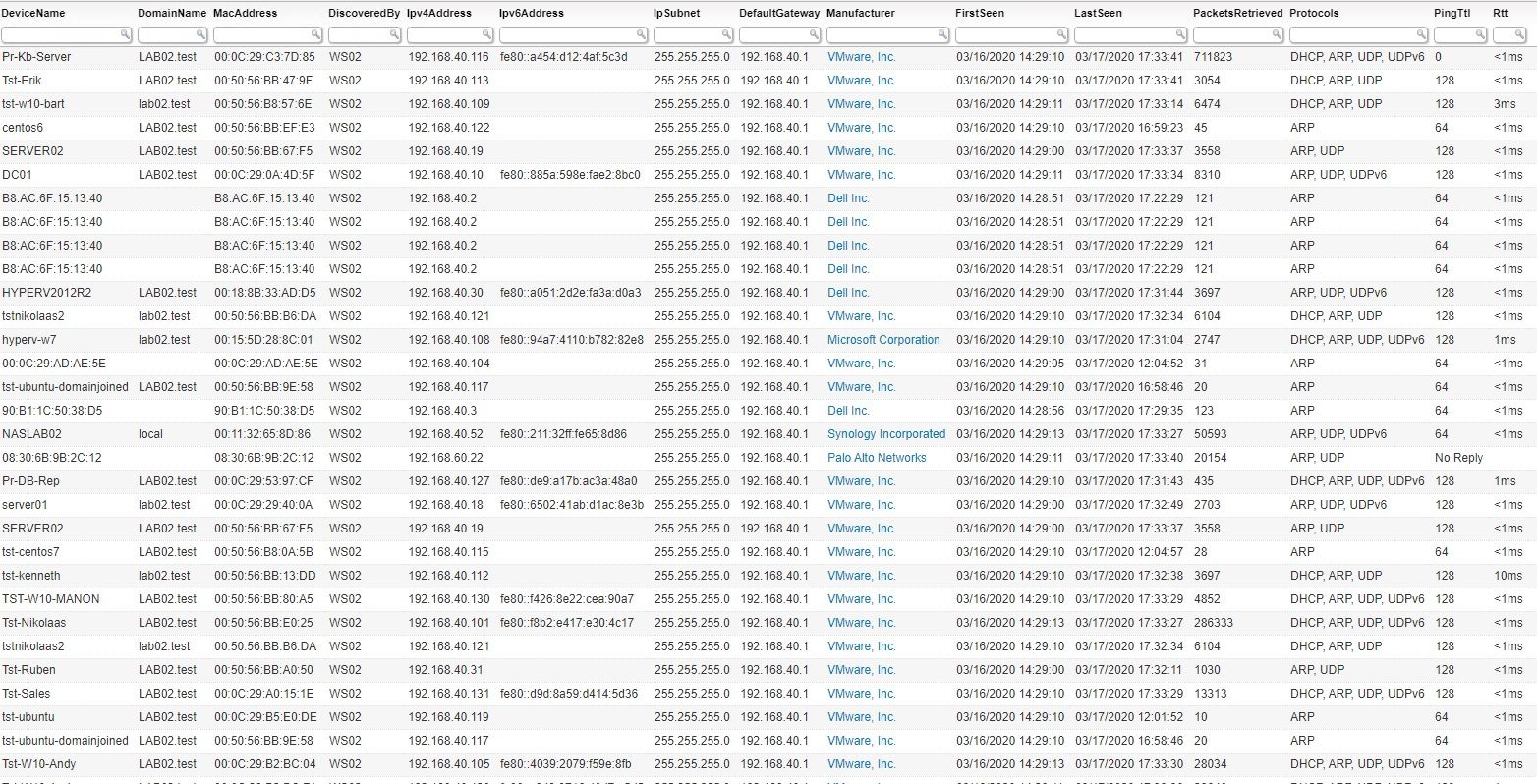Click the PingTtl column header

click(1452, 14)
